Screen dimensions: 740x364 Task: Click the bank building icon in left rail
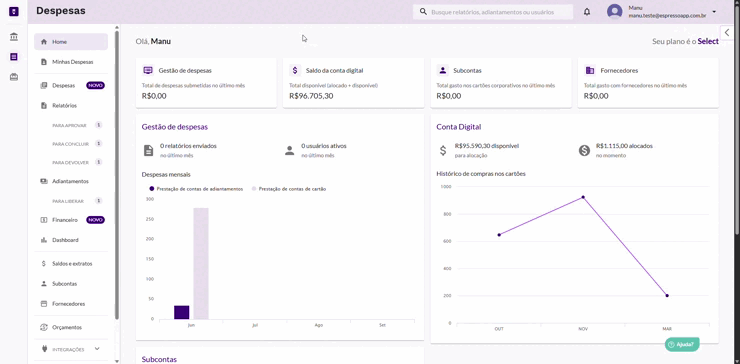coord(14,37)
